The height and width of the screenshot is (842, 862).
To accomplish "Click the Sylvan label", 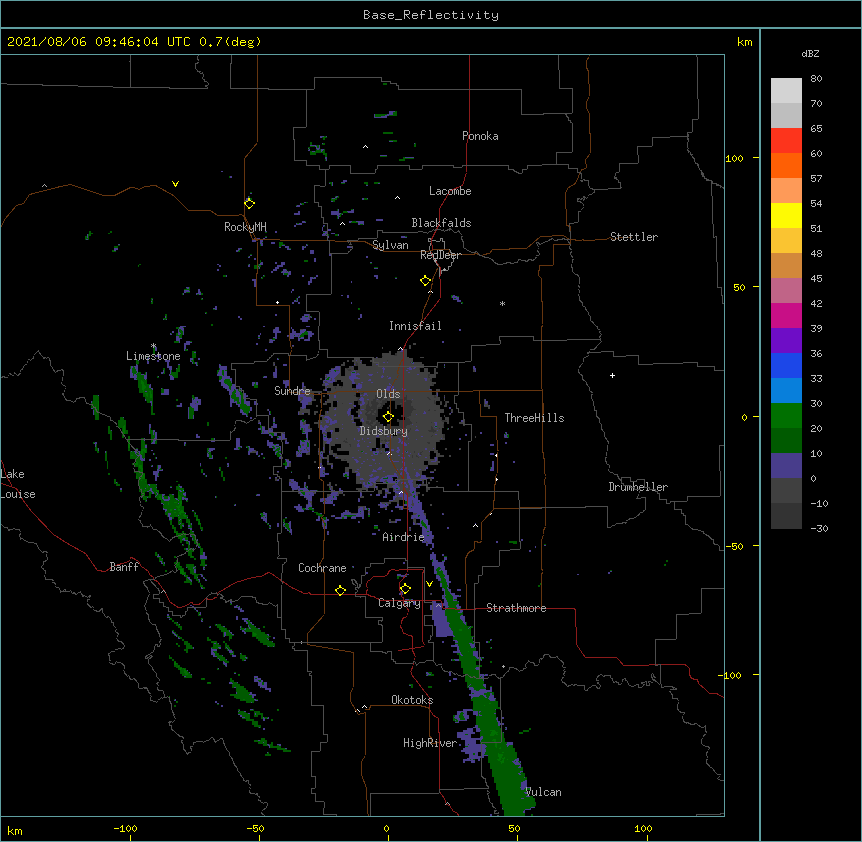I will 390,245.
